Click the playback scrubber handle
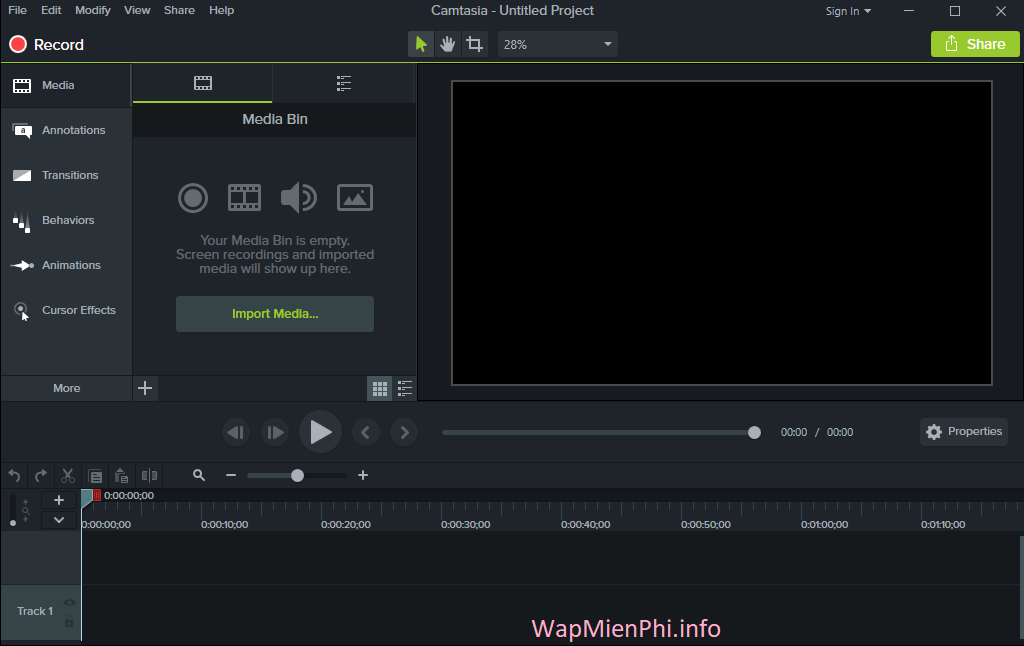Viewport: 1024px width, 646px height. (x=754, y=432)
